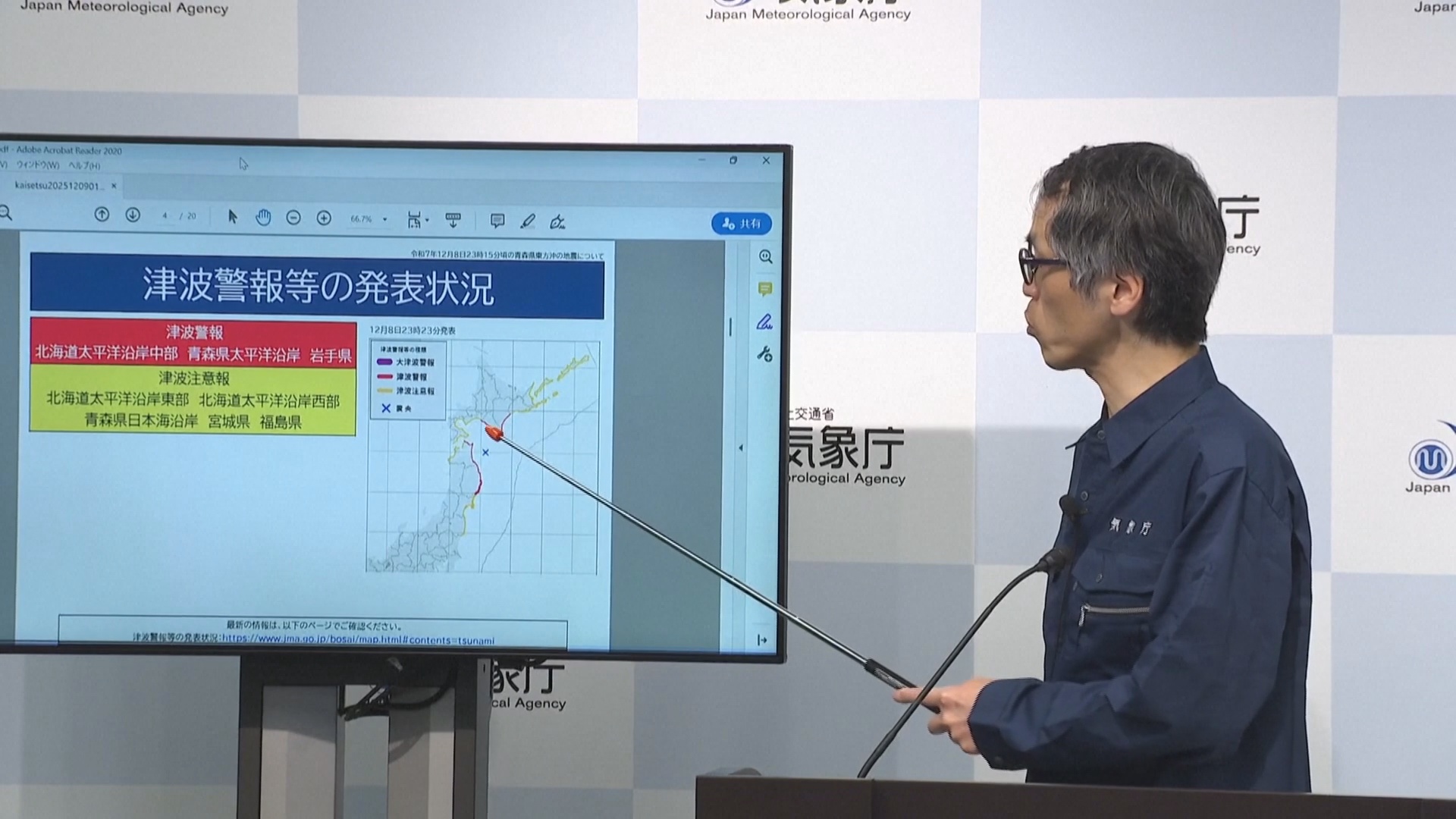
Task: Open the Sign document tool
Action: tap(557, 222)
